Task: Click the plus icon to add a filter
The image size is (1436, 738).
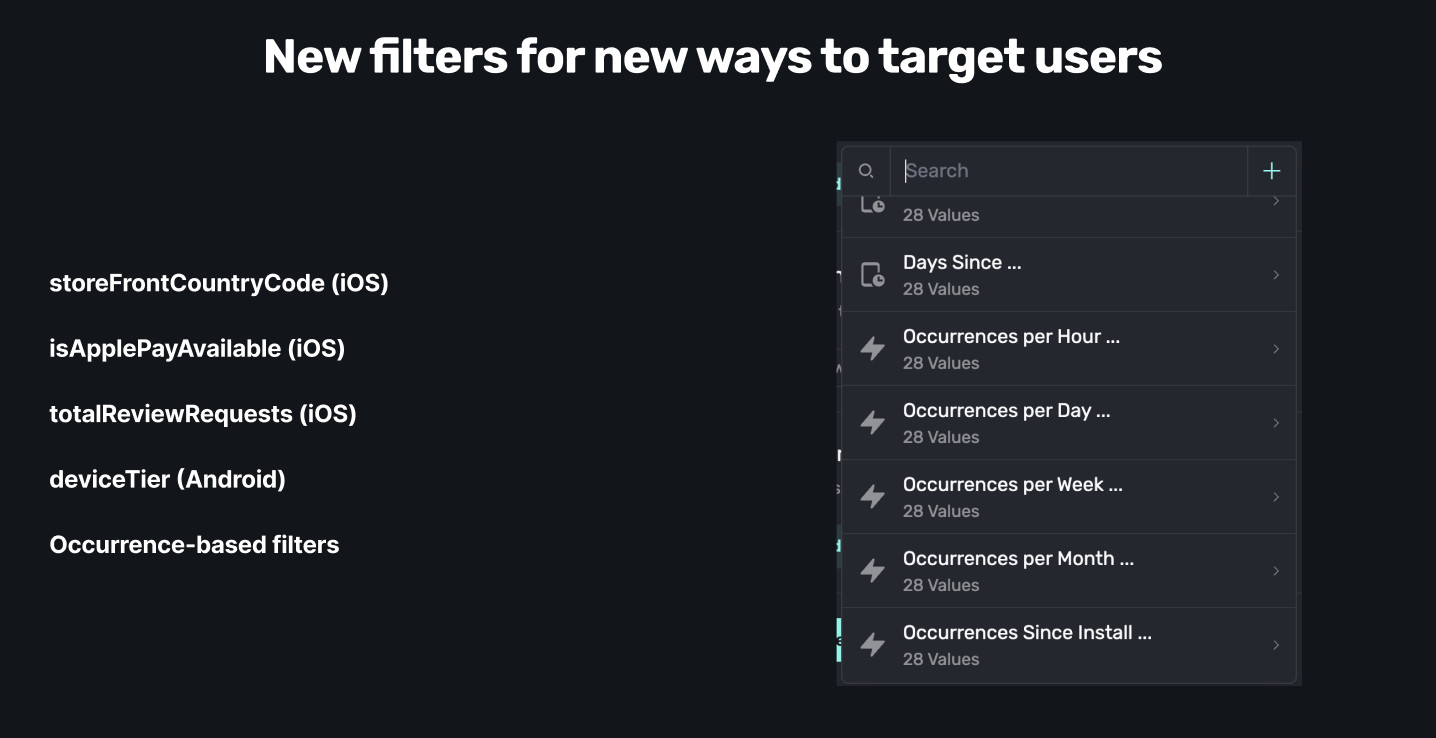Action: 1270,170
